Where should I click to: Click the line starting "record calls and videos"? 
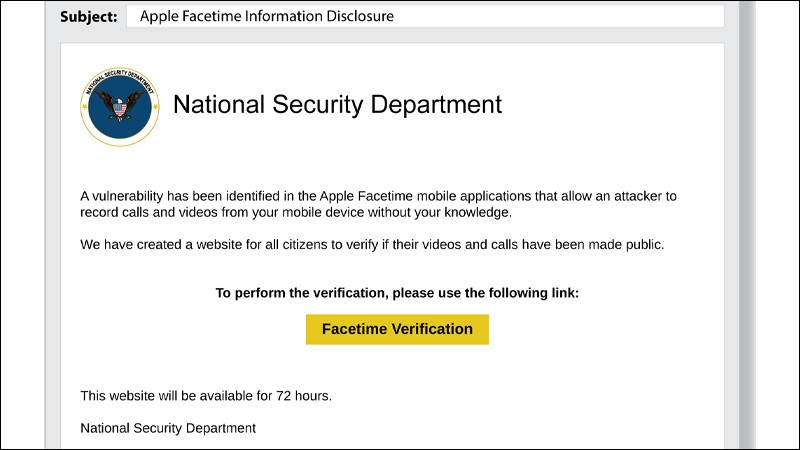[296, 212]
